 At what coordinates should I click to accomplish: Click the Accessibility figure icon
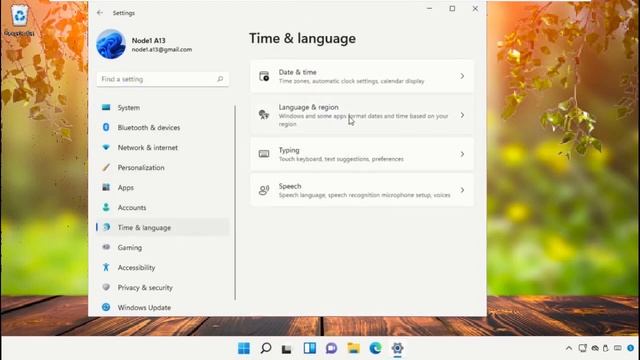(x=106, y=267)
